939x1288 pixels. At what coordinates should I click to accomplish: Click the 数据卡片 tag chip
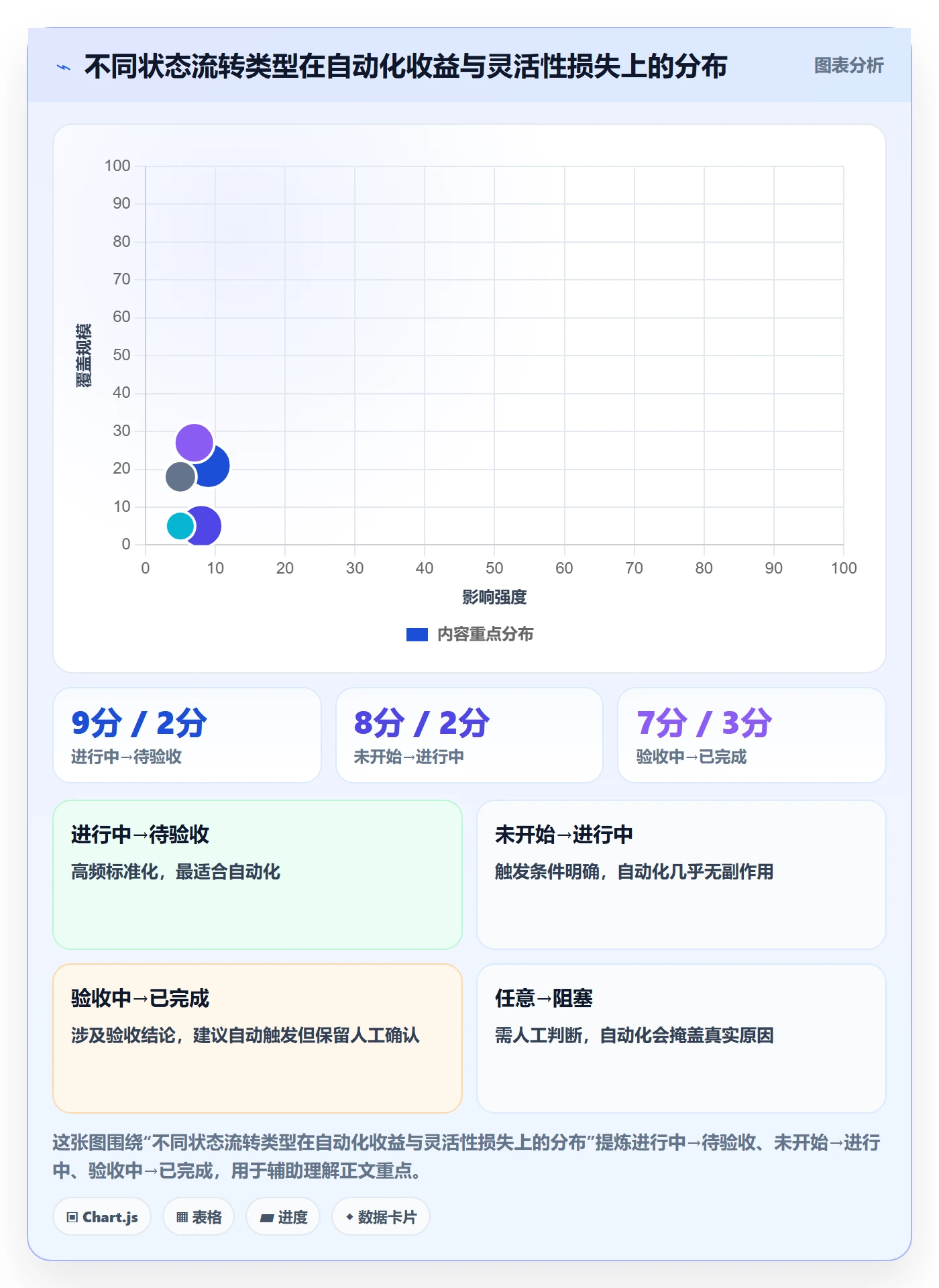(x=381, y=1217)
